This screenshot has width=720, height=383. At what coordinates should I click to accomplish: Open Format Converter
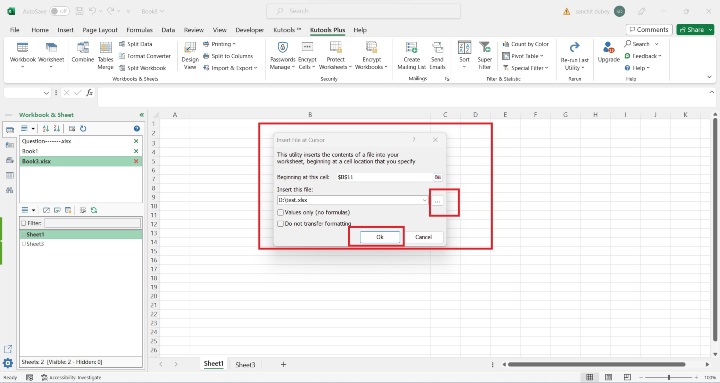(145, 56)
